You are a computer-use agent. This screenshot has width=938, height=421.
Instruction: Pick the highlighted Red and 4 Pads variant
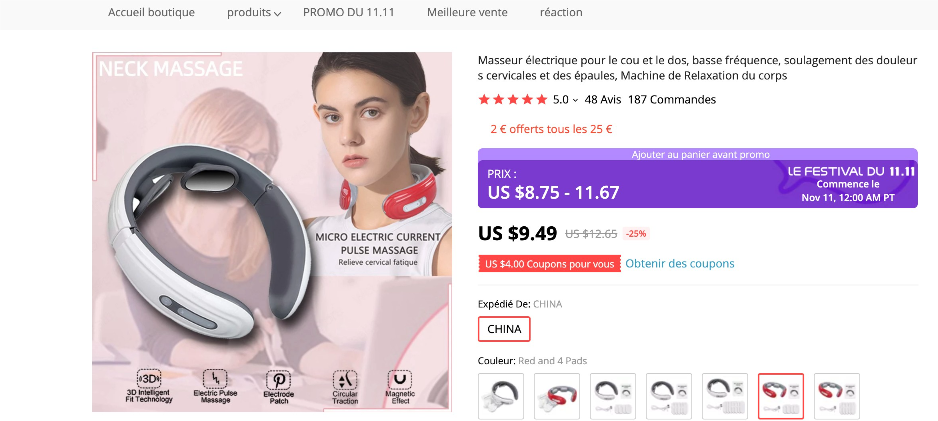point(781,395)
